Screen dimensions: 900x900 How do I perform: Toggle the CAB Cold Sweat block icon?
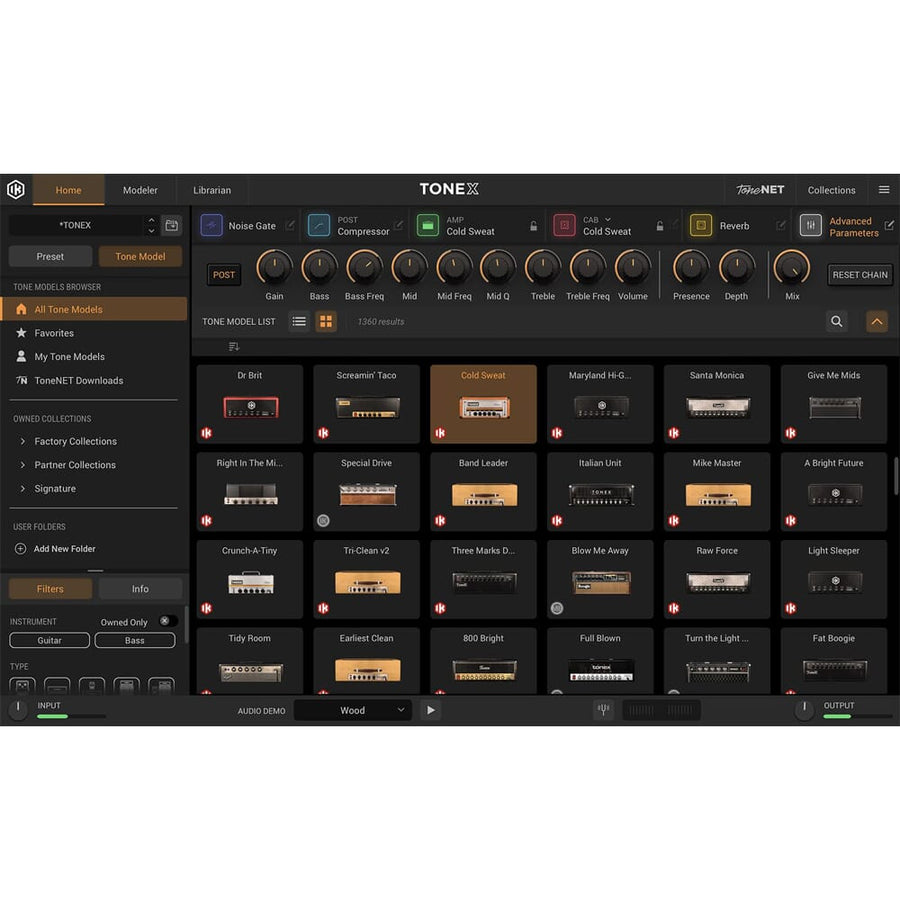564,226
